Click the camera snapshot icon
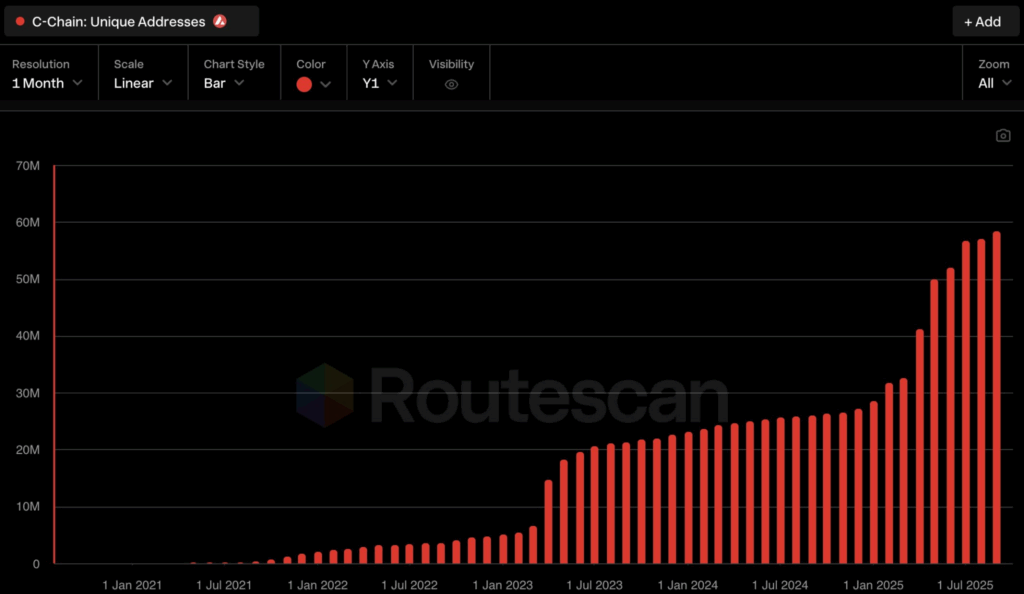Image resolution: width=1024 pixels, height=594 pixels. click(x=1003, y=136)
